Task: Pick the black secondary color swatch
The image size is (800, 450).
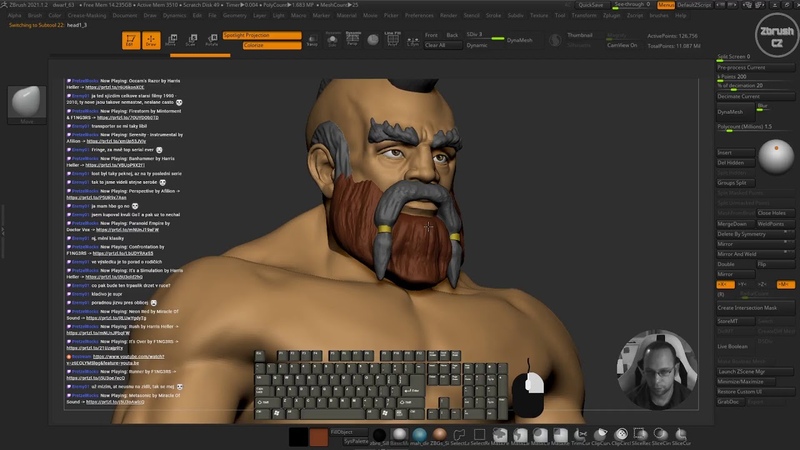Action: pyautogui.click(x=298, y=437)
